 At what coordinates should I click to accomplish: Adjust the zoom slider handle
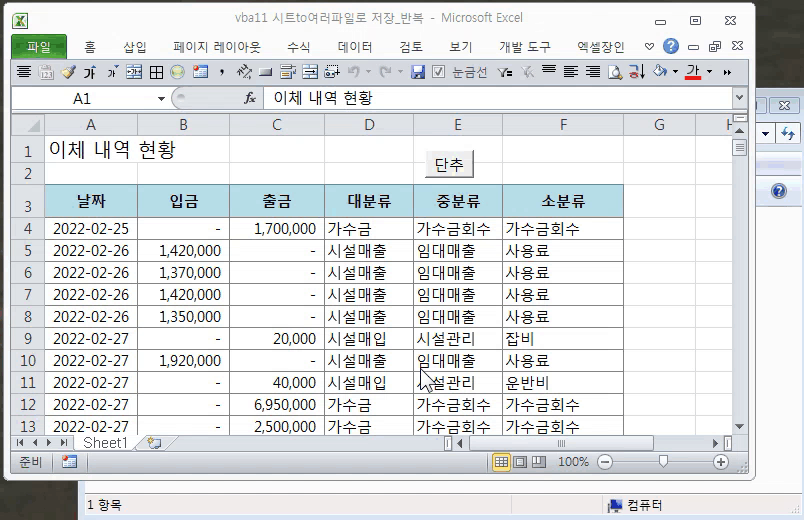[663, 462]
